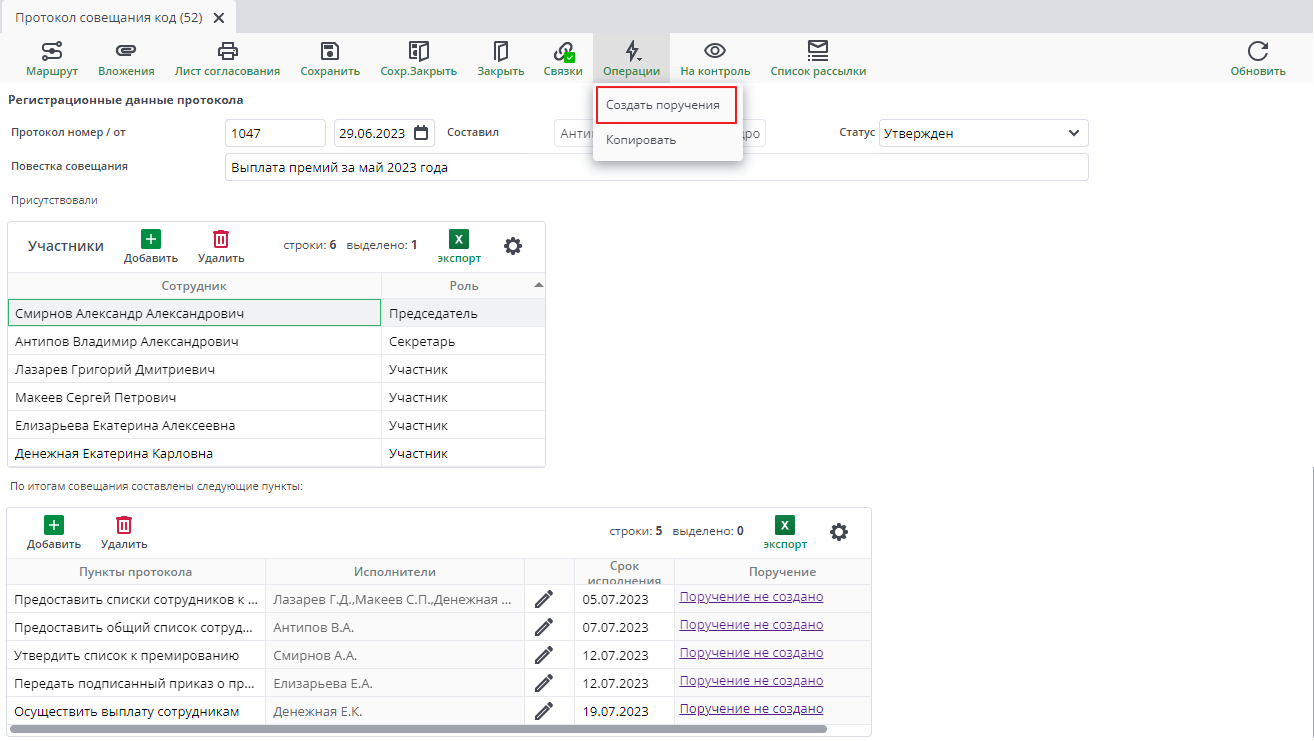The image size is (1314, 741).
Task: Click the Срок исполнения column header
Action: [x=625, y=572]
